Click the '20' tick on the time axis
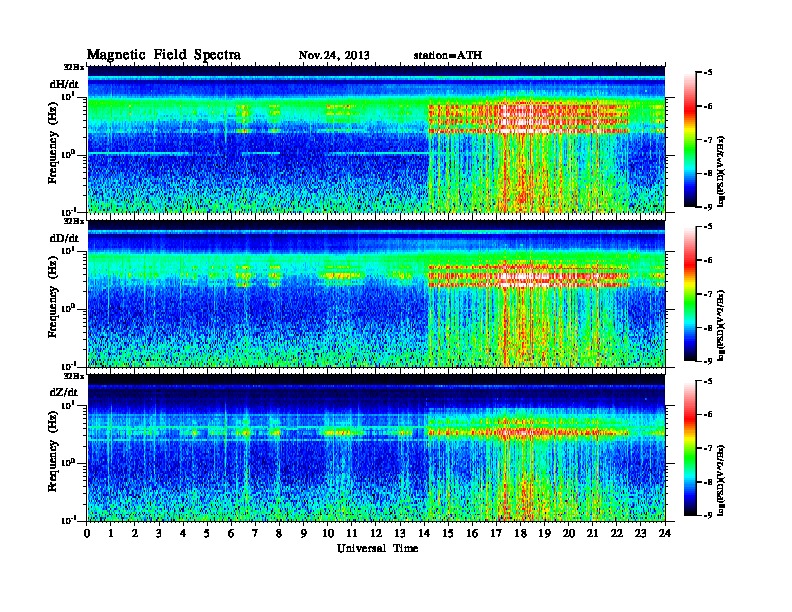This screenshot has width=792, height=612. tap(569, 534)
